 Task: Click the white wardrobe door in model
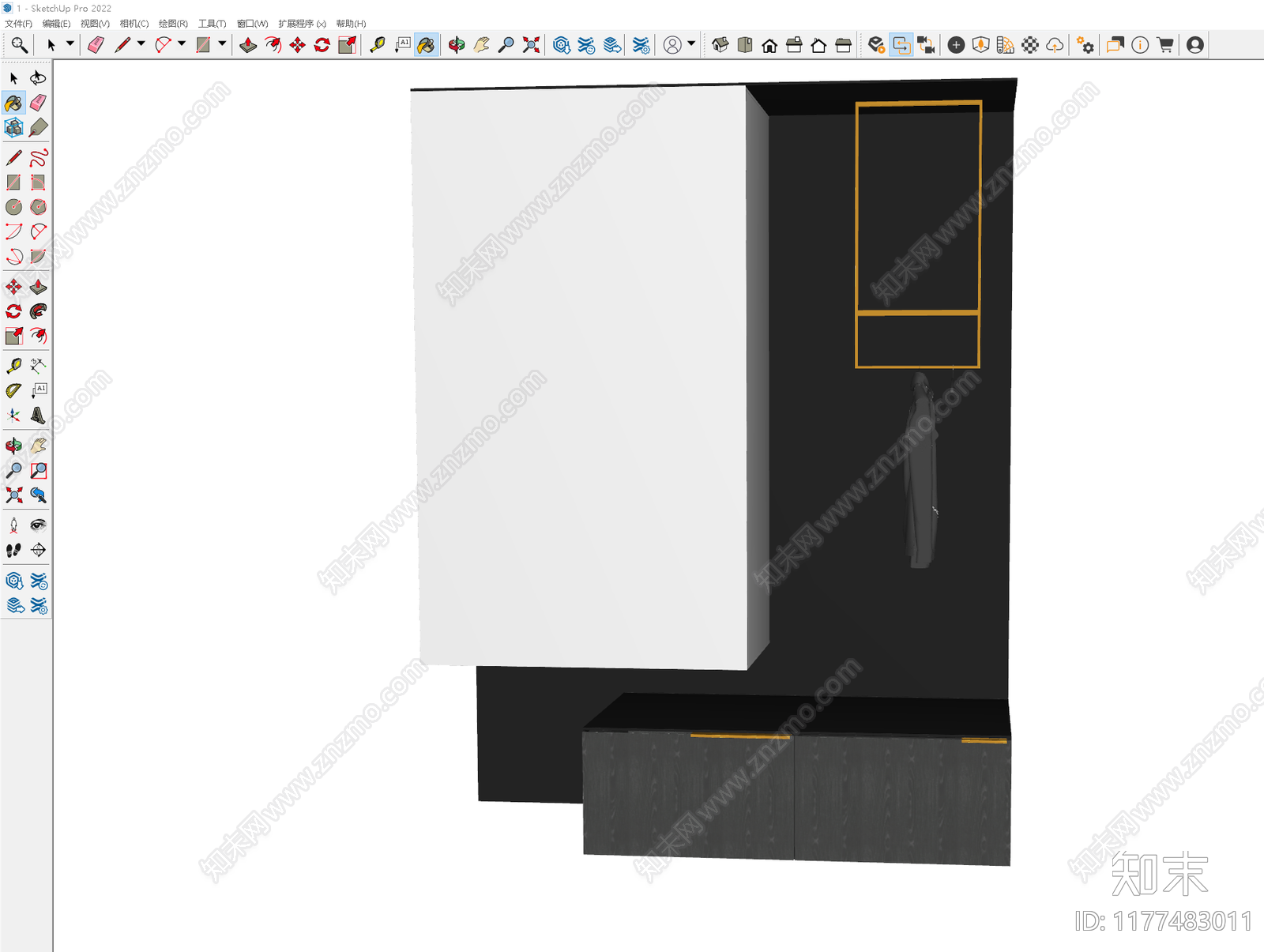coord(581,378)
